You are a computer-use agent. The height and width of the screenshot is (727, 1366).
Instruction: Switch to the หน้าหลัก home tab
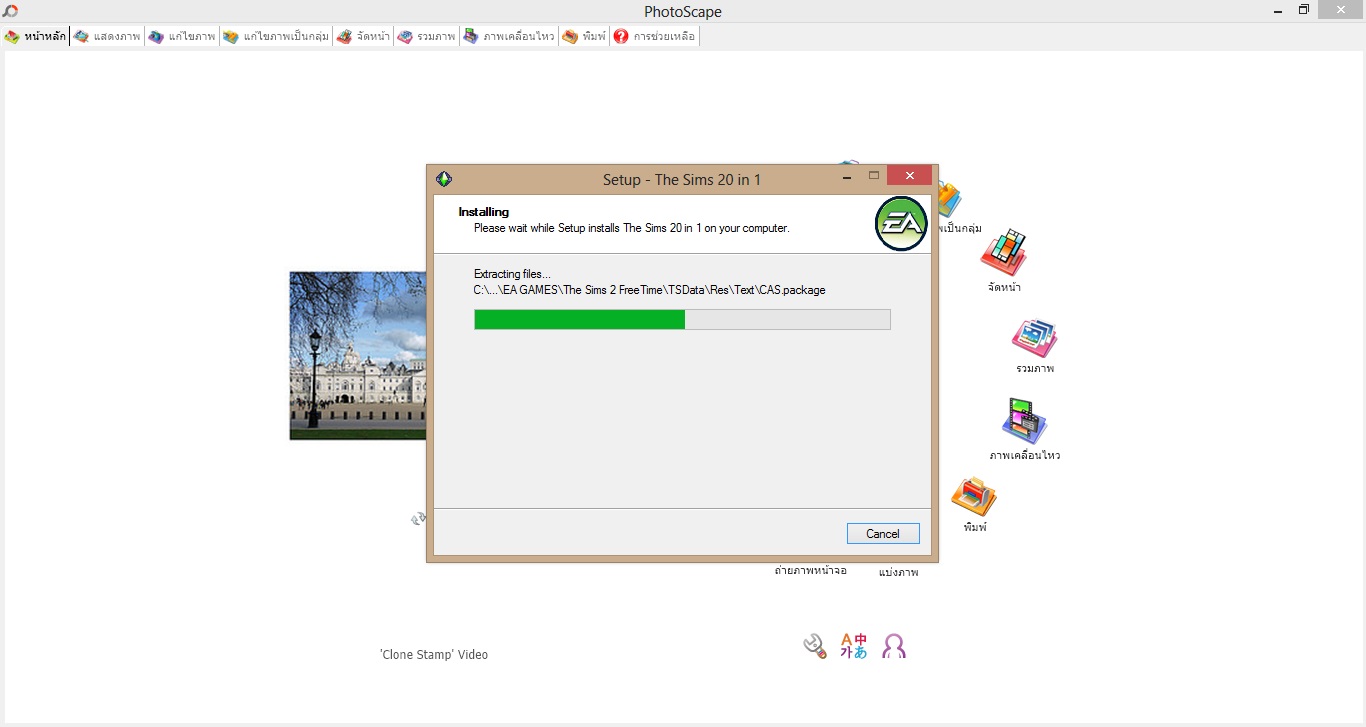pos(36,36)
